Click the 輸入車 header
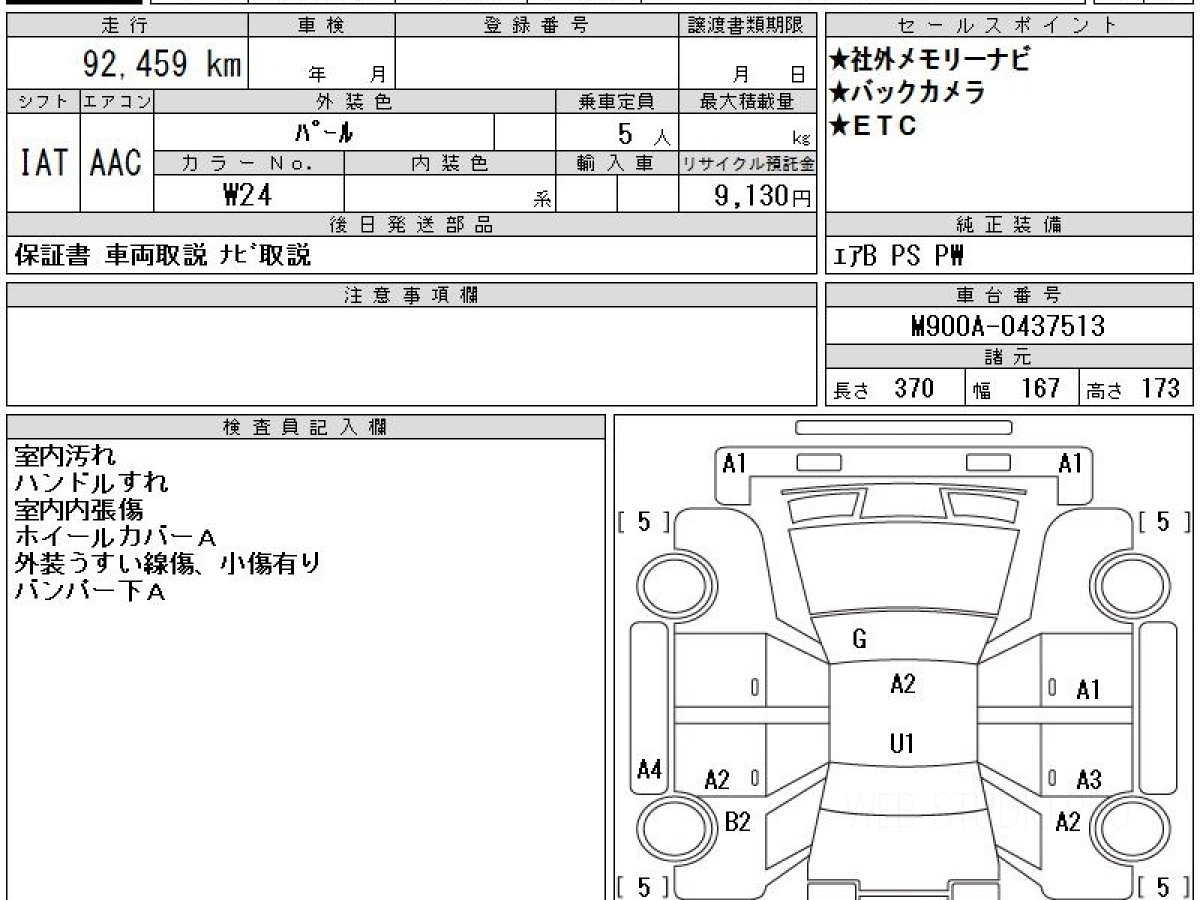Viewport: 1200px width, 900px height. (617, 164)
